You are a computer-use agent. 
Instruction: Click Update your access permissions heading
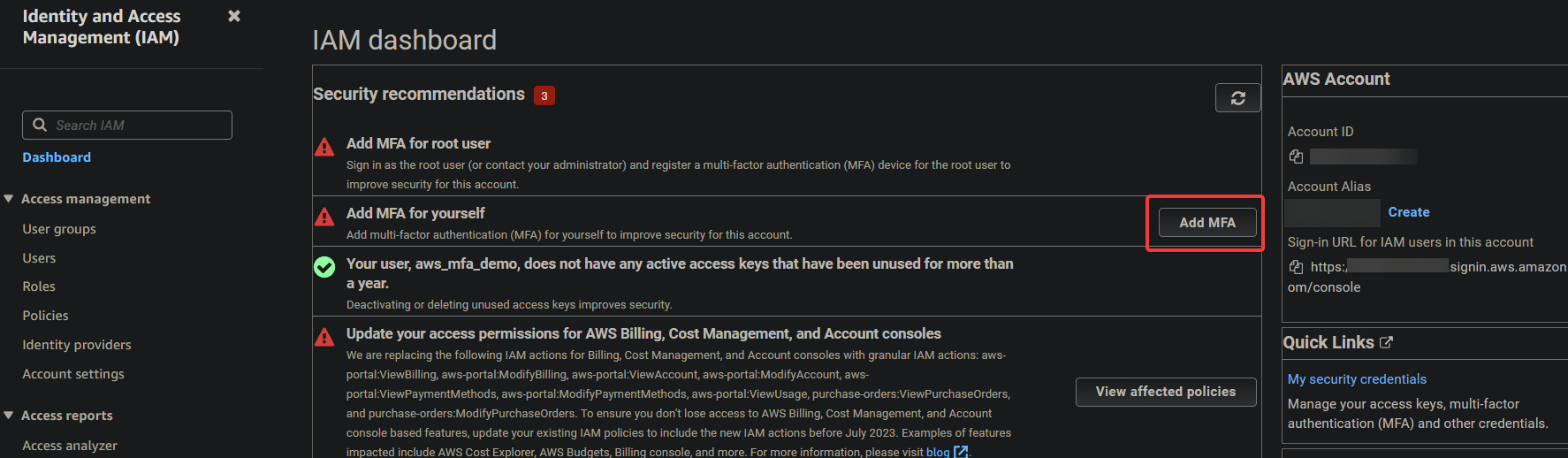643,333
